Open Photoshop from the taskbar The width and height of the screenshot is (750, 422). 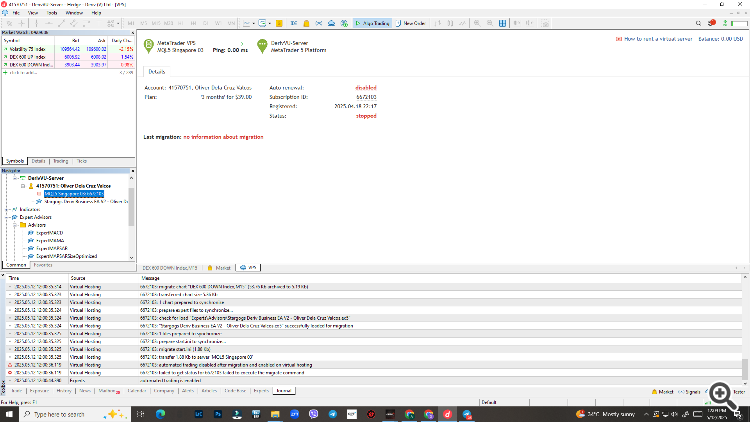coord(218,414)
